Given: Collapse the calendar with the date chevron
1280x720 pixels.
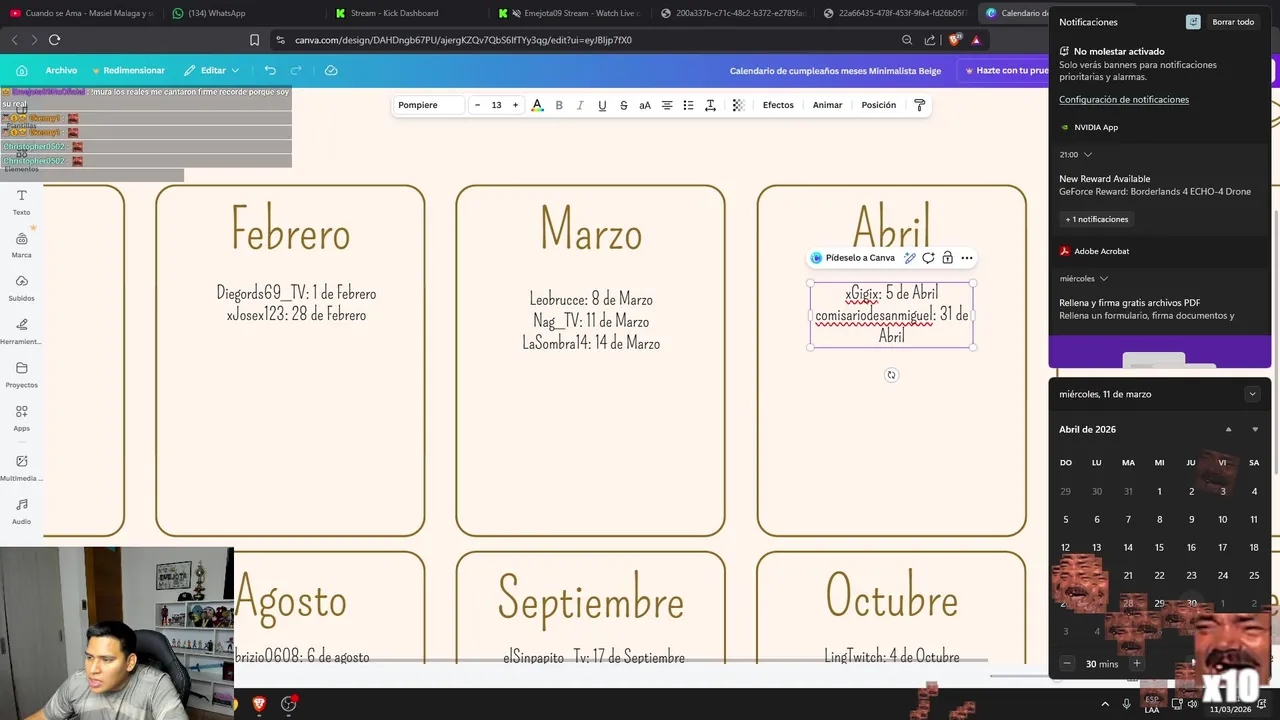Looking at the screenshot, I should point(1252,394).
